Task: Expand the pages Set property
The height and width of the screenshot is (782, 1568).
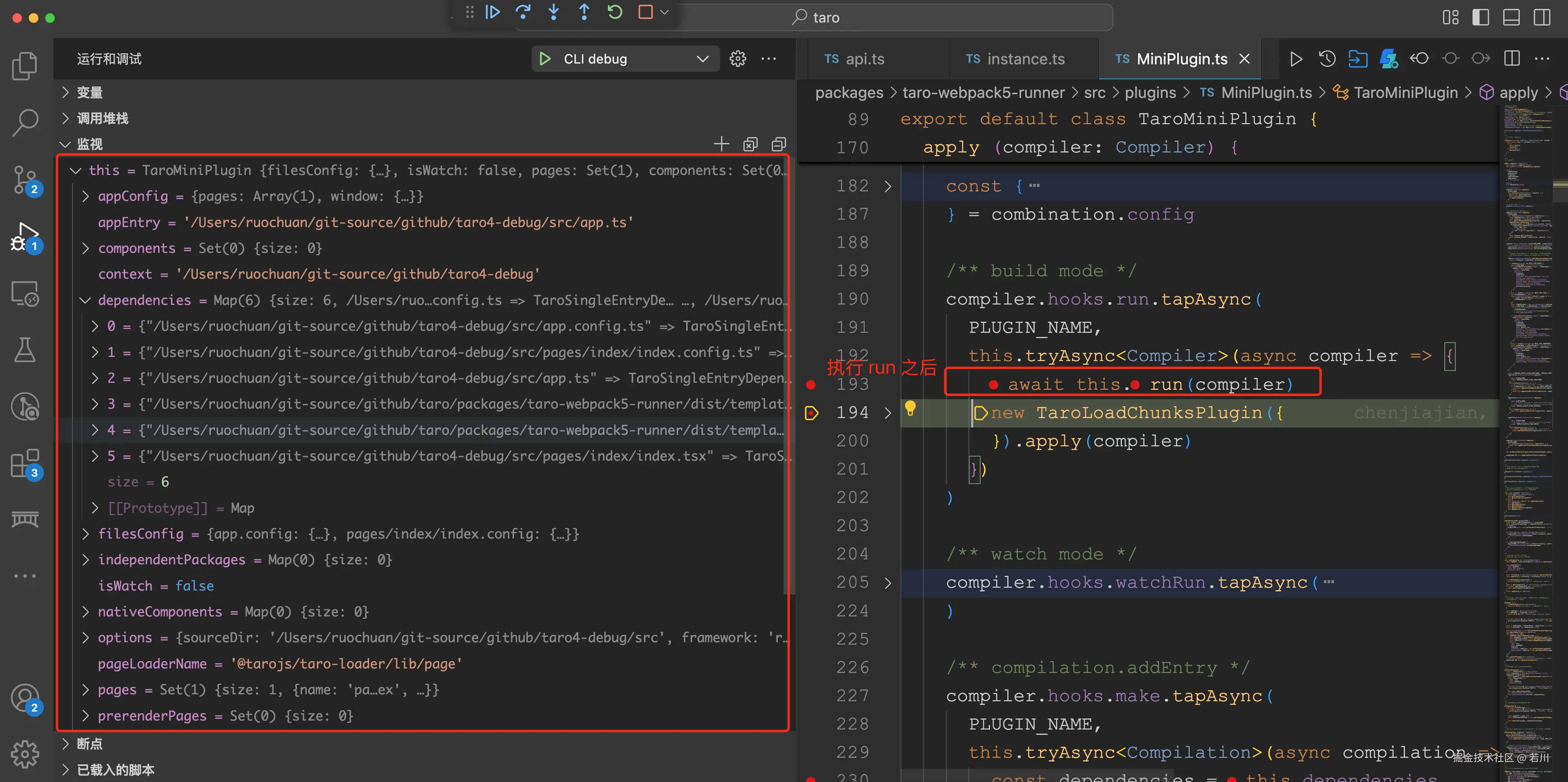Action: (x=85, y=690)
